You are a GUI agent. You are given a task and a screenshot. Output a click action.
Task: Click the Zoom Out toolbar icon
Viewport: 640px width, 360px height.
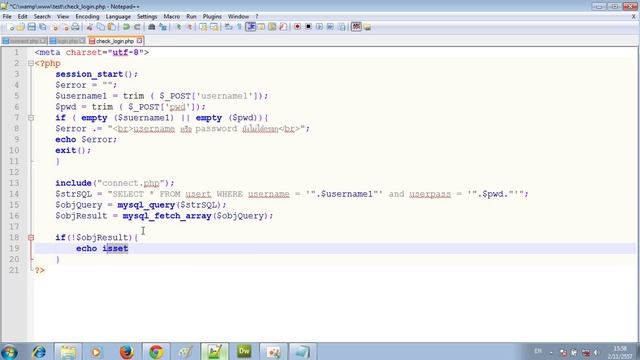click(189, 27)
